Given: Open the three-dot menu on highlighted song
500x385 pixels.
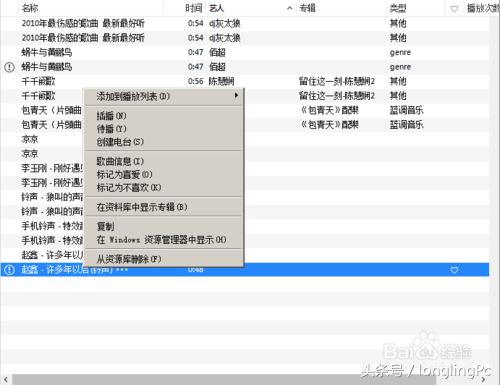Looking at the screenshot, I should coord(122,269).
